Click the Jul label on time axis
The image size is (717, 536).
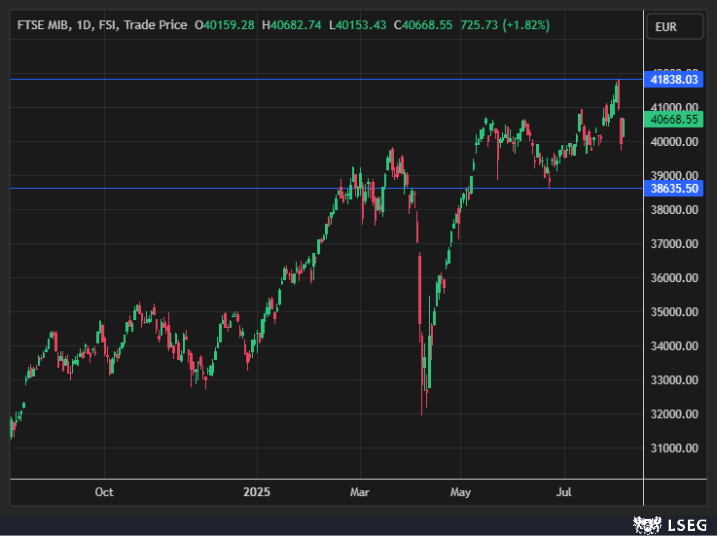563,492
